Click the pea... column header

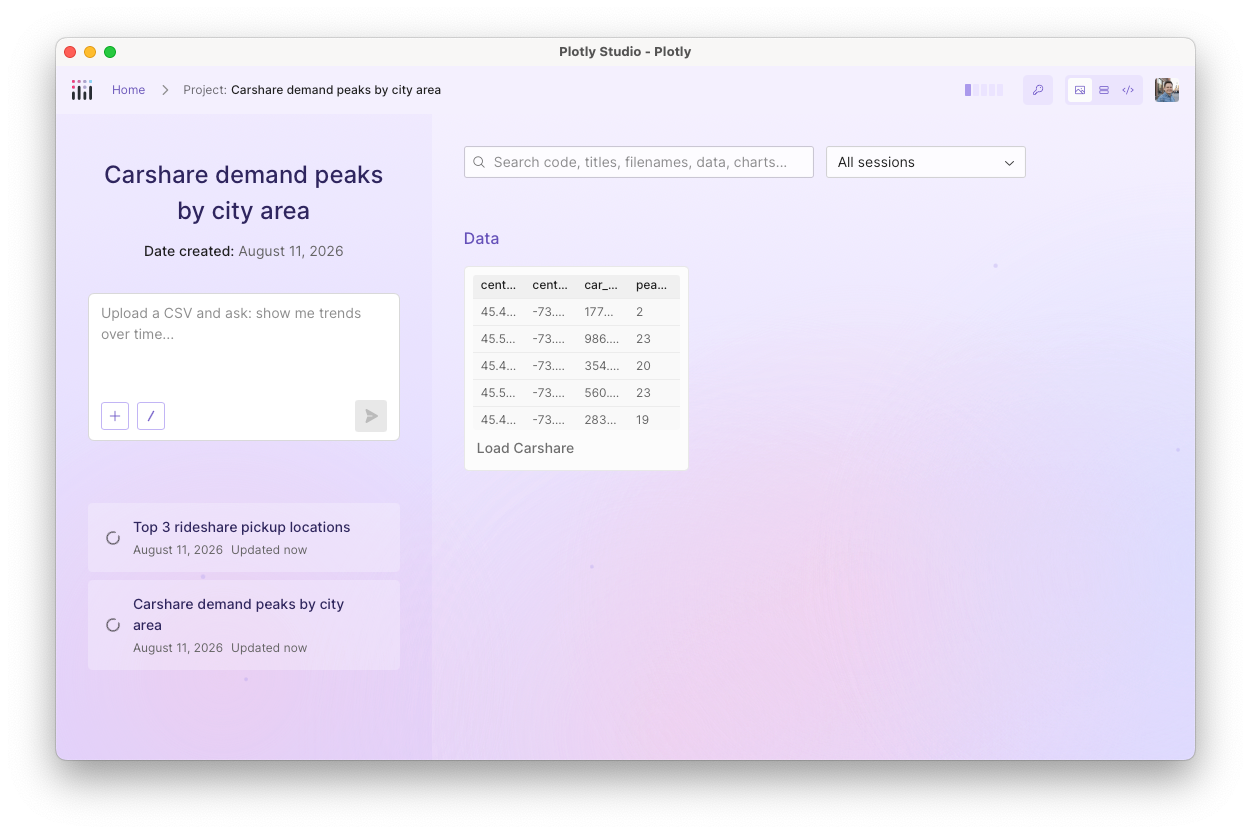pyautogui.click(x=652, y=285)
